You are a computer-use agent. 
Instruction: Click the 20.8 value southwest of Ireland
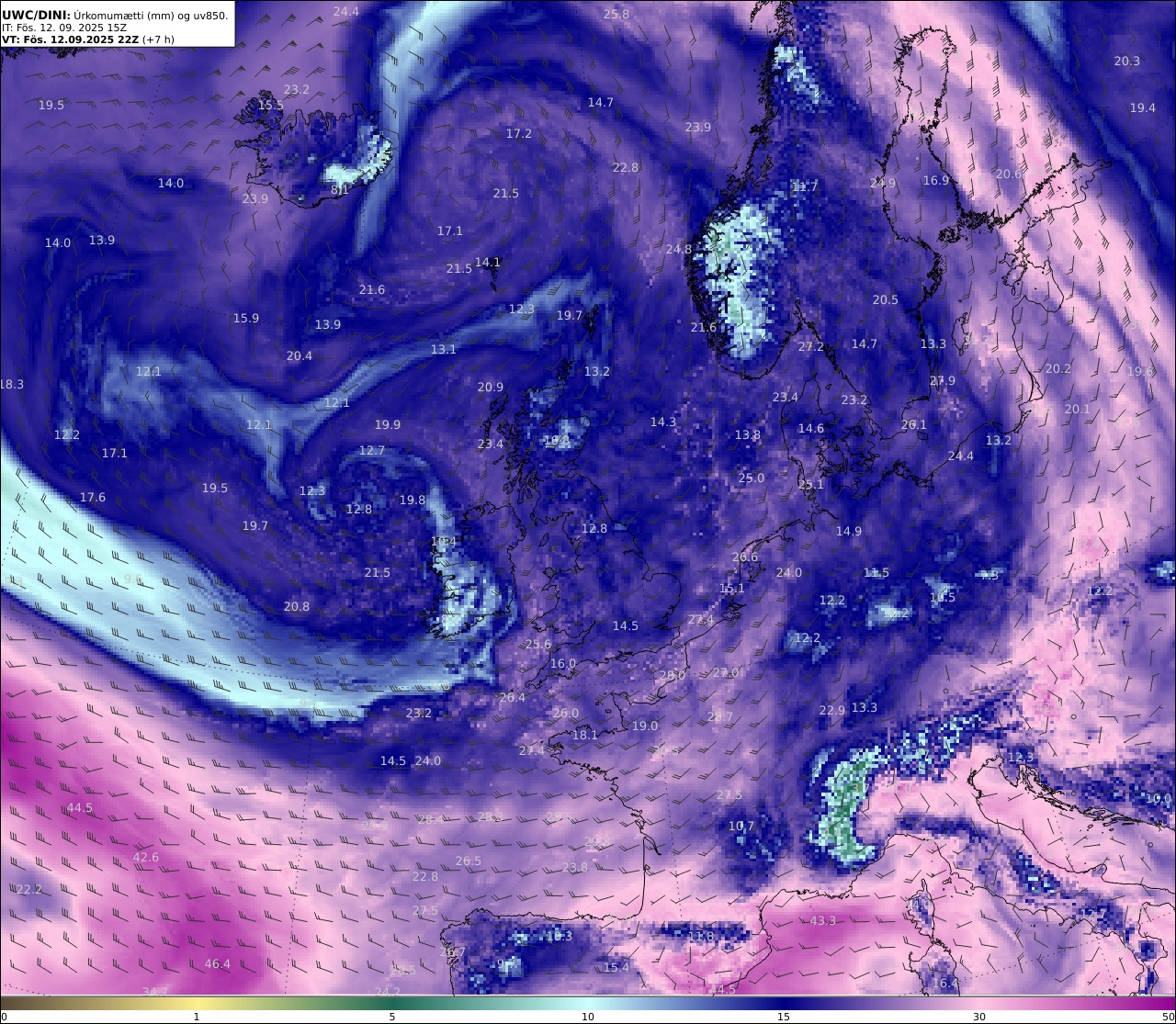pos(297,606)
